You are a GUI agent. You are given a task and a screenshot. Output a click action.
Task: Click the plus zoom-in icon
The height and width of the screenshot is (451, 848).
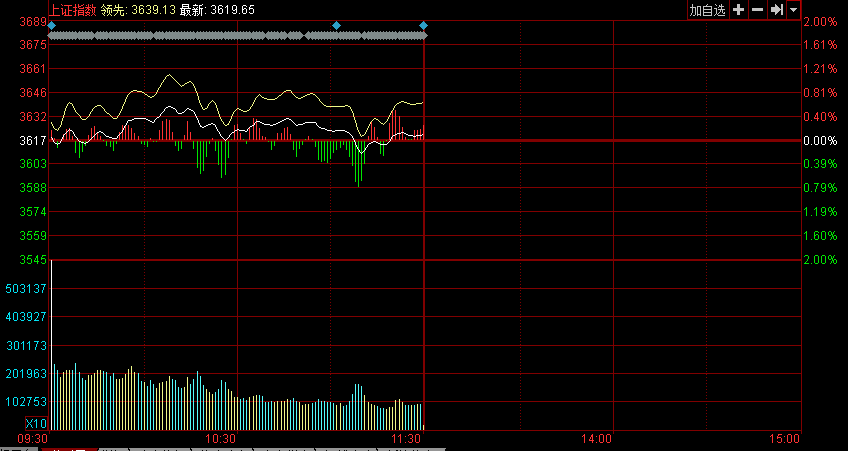738,10
